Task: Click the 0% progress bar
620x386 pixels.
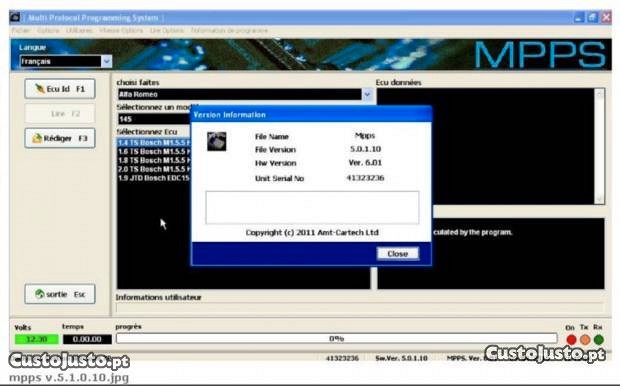Action: tap(336, 339)
